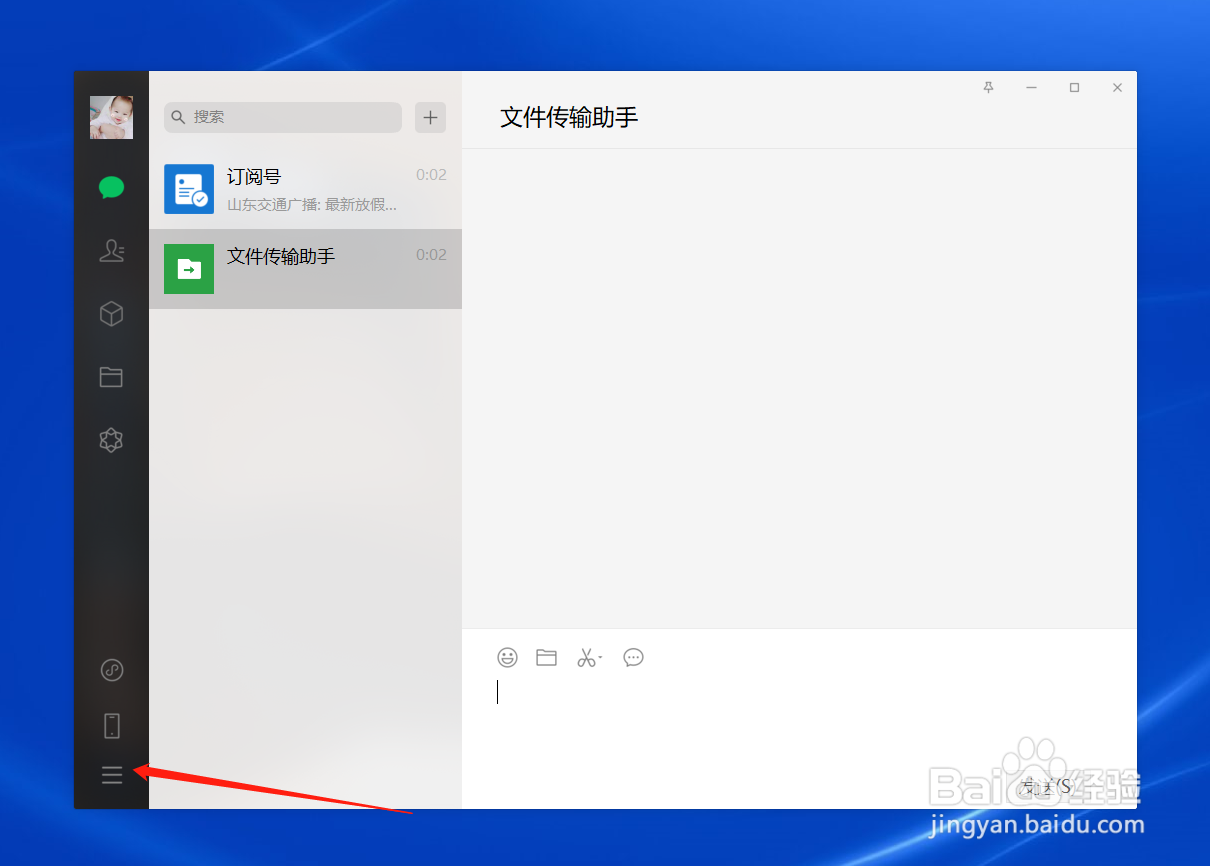Screen dimensions: 1210x866
Task: Switch to the Chats tab icon
Action: click(111, 188)
